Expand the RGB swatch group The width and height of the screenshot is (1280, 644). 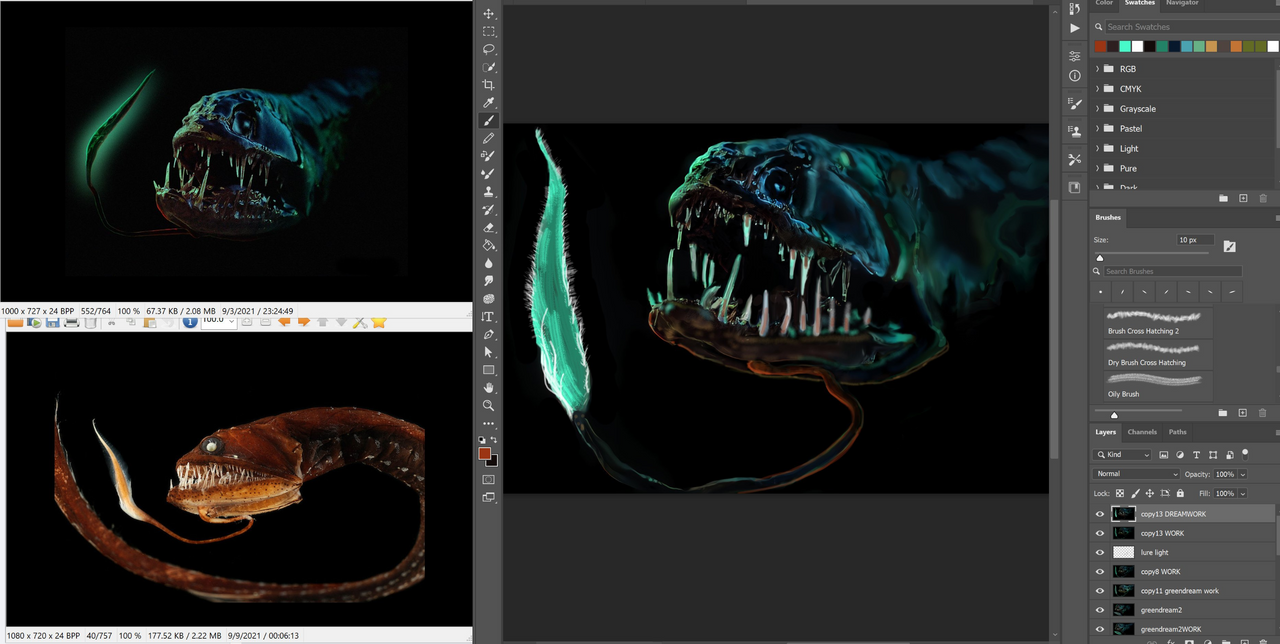[x=1098, y=69]
